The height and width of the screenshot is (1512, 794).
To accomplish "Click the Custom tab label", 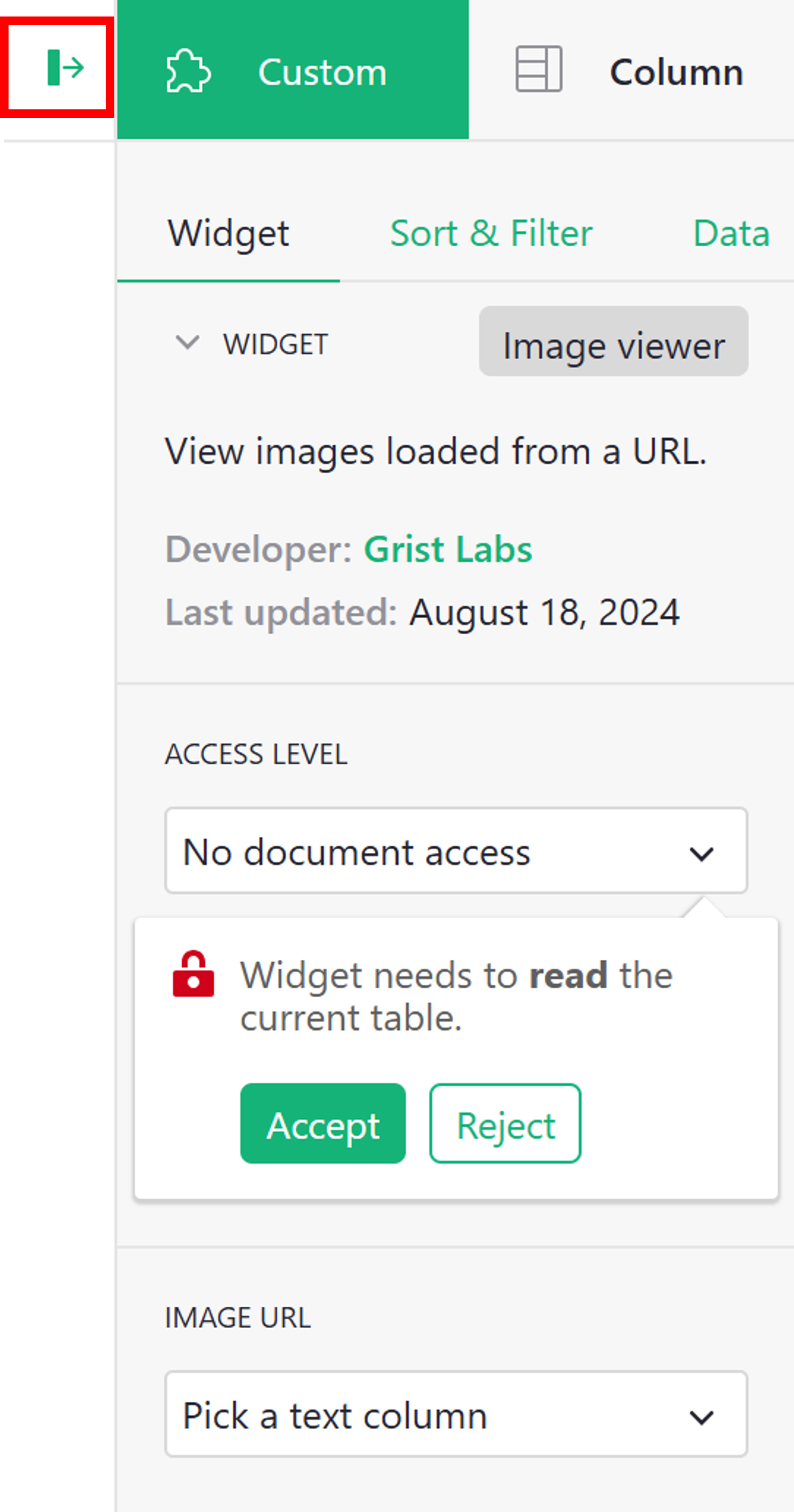I will click(322, 71).
